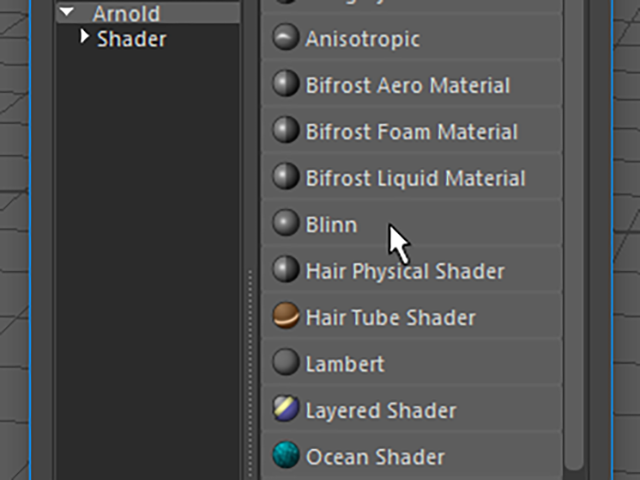Click the teal Ocean Shader icon

tap(286, 455)
